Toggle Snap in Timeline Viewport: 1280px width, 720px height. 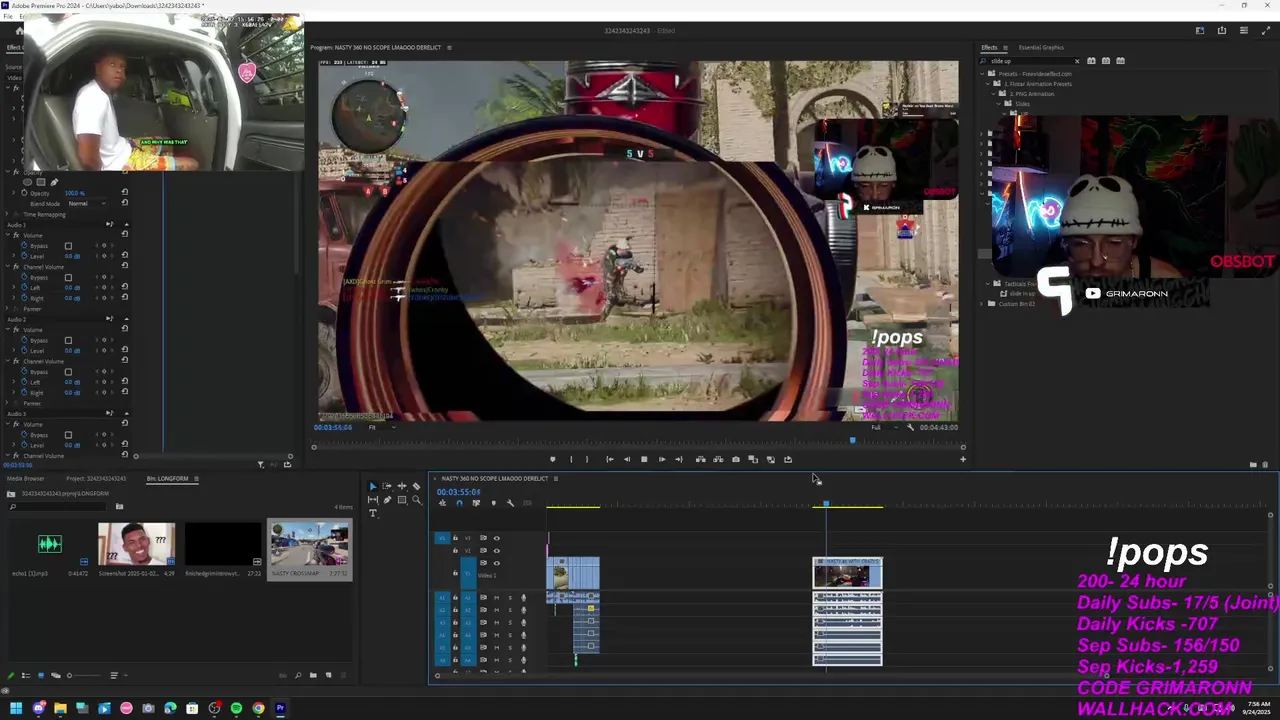pyautogui.click(x=459, y=503)
